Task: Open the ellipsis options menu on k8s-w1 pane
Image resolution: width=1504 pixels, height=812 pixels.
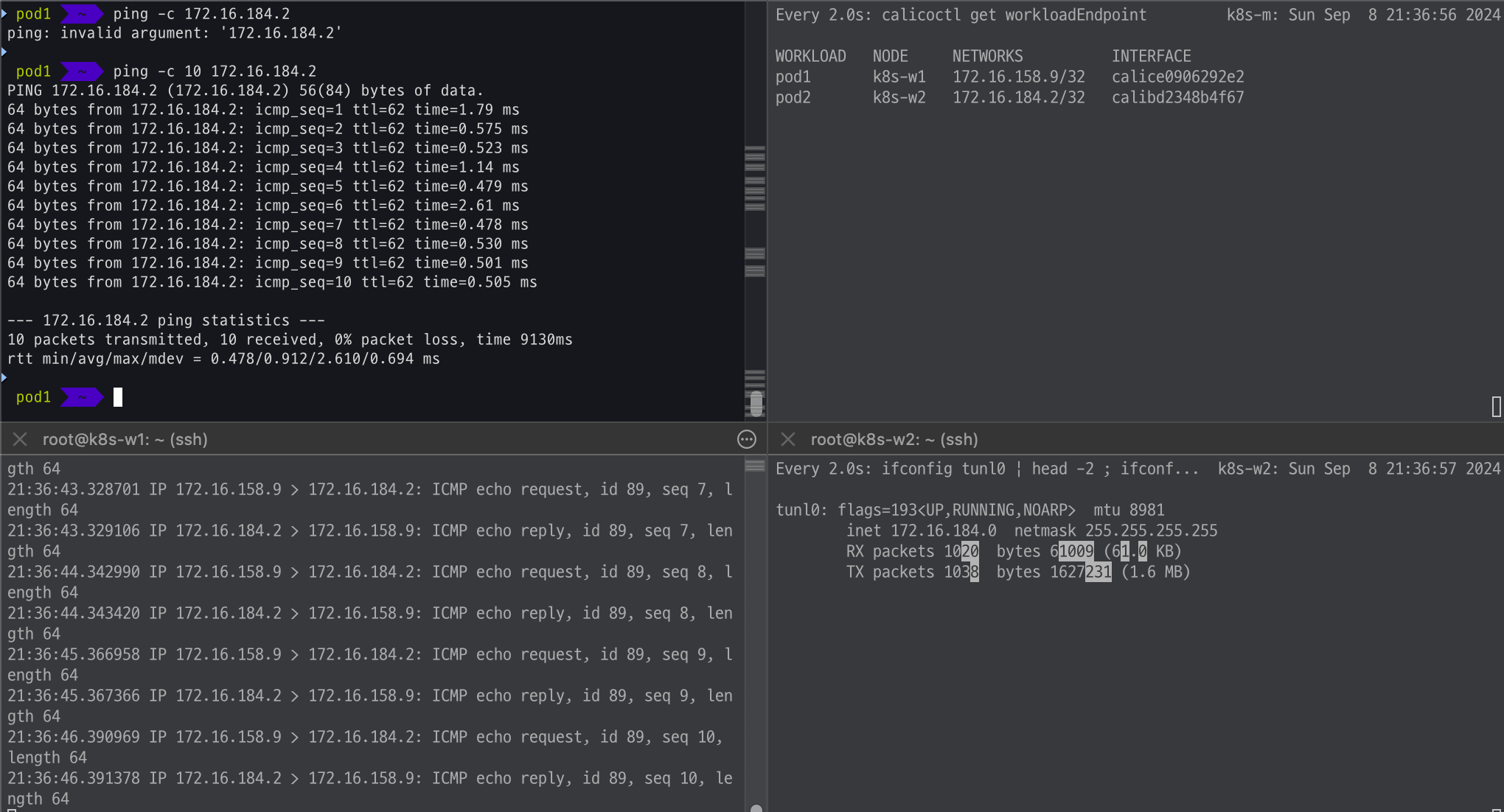Action: coord(746,439)
